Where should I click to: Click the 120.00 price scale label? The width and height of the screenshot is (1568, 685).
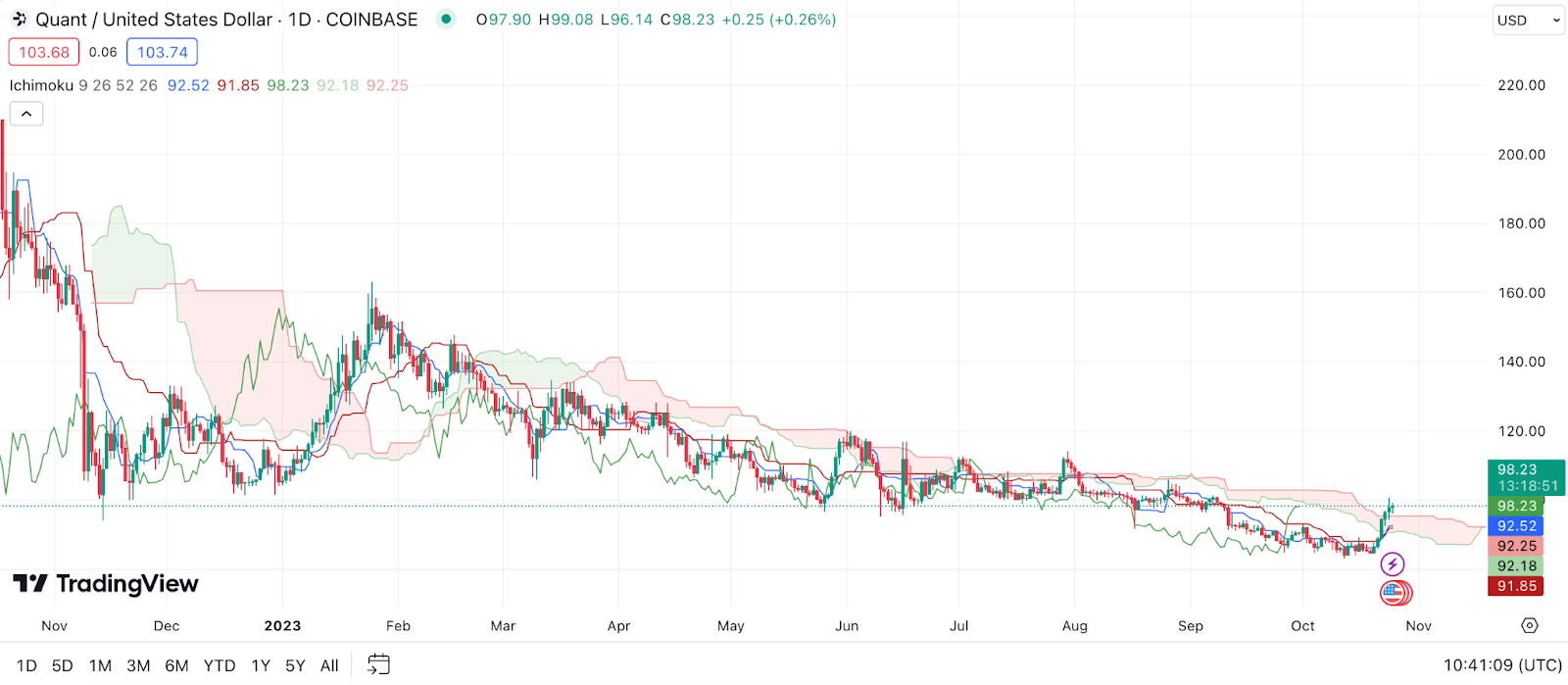click(1521, 430)
